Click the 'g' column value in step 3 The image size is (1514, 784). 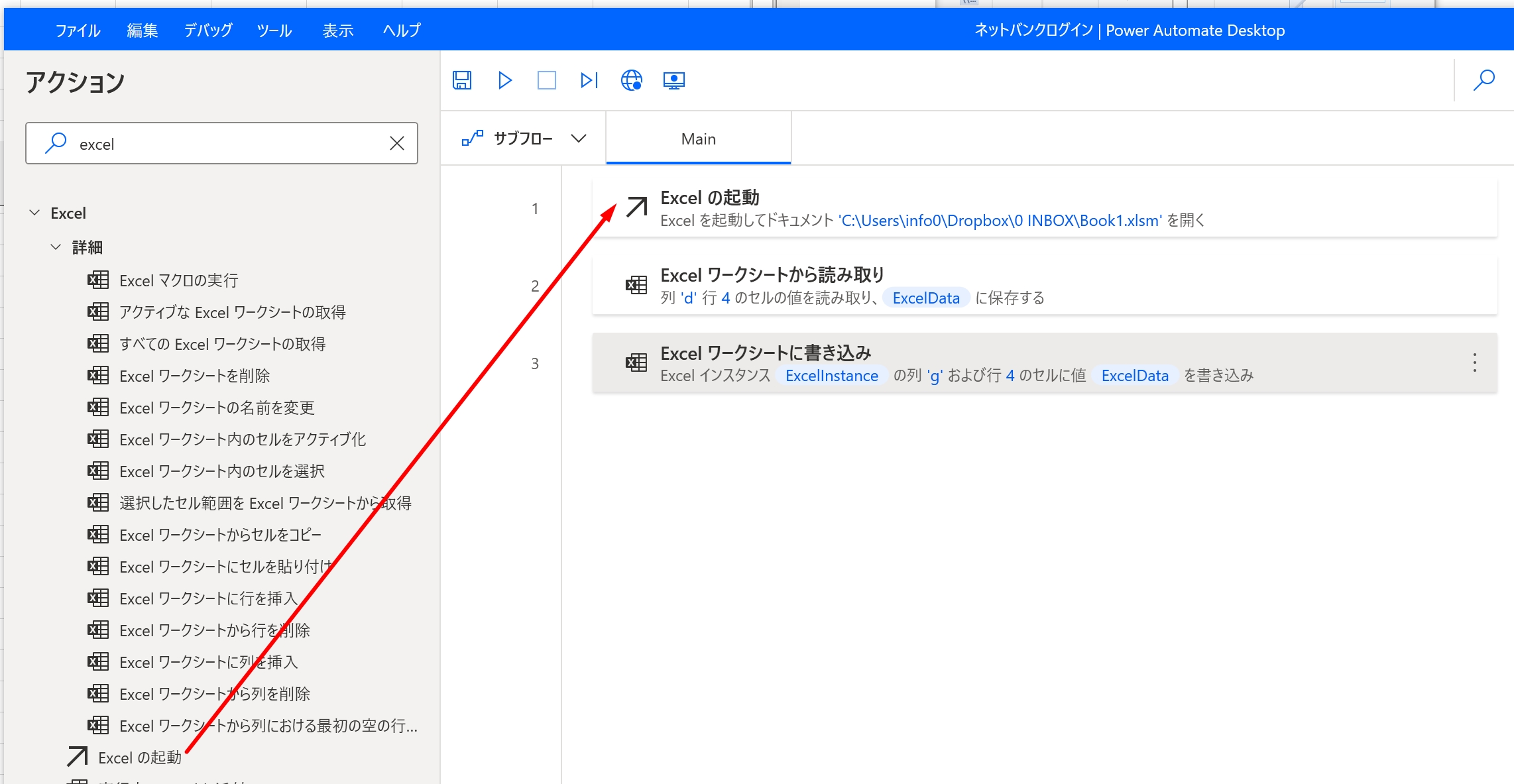tap(935, 376)
